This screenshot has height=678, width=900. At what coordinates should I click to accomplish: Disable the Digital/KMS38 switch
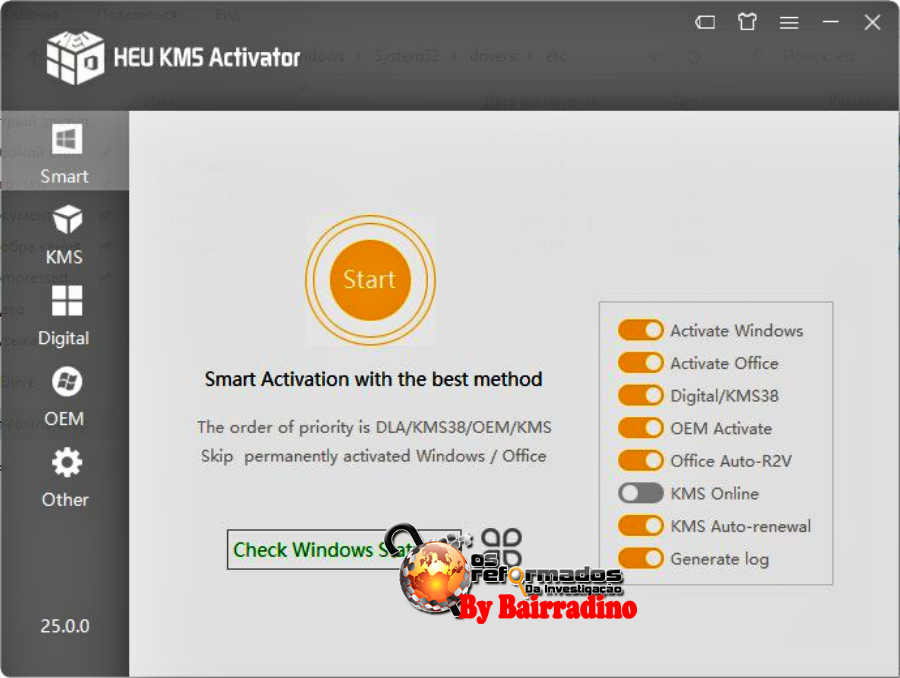tap(641, 396)
